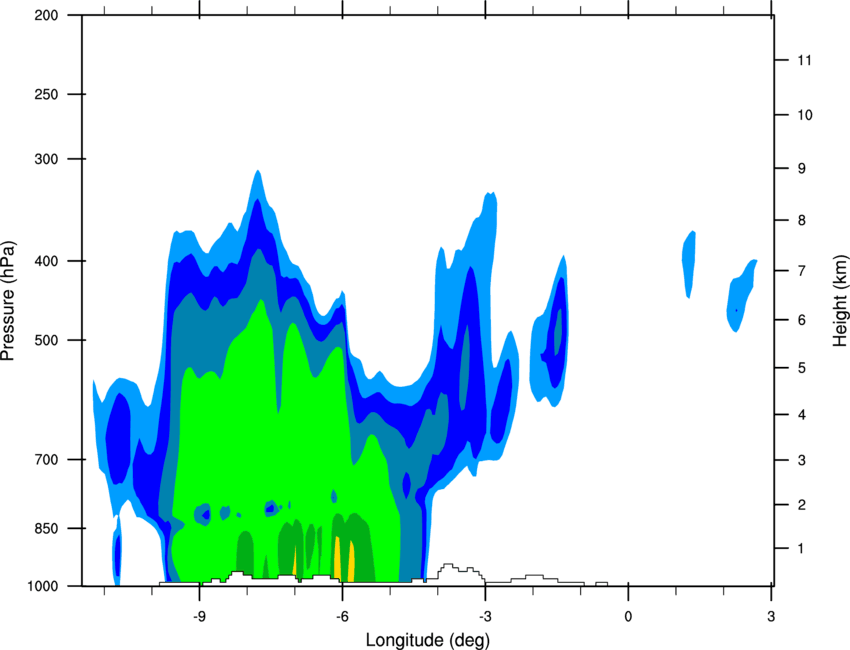Click the -3 longitude tick label
The image size is (850, 650).
pos(485,617)
